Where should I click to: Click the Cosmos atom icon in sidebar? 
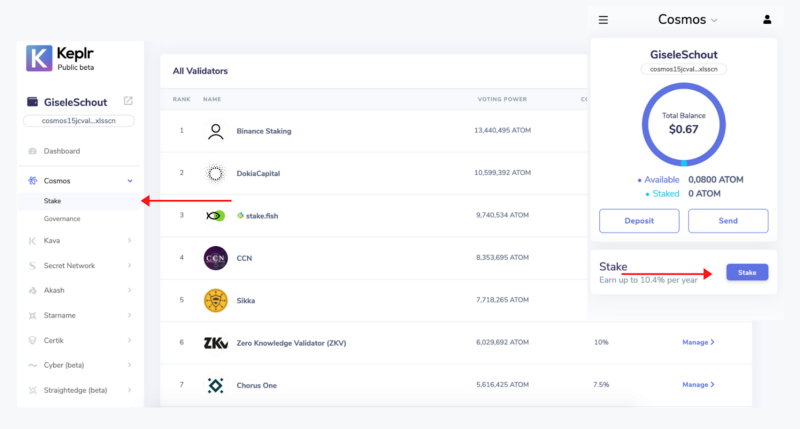click(32, 181)
